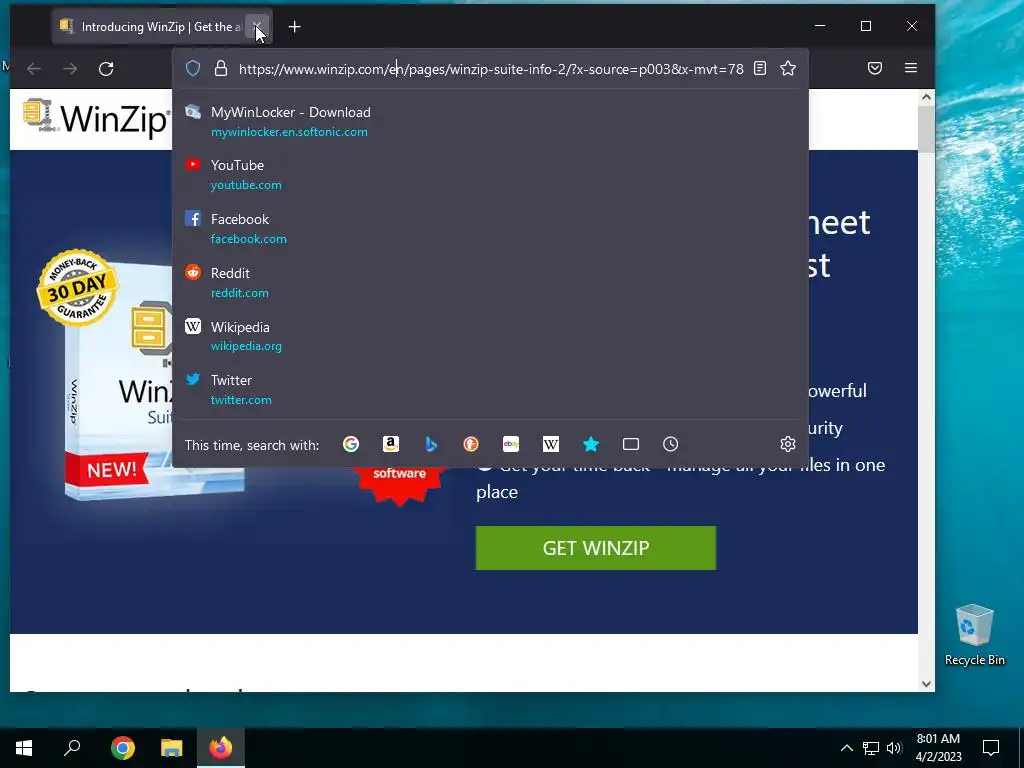Image resolution: width=1024 pixels, height=768 pixels.
Task: Show hidden system tray icons
Action: 846,748
